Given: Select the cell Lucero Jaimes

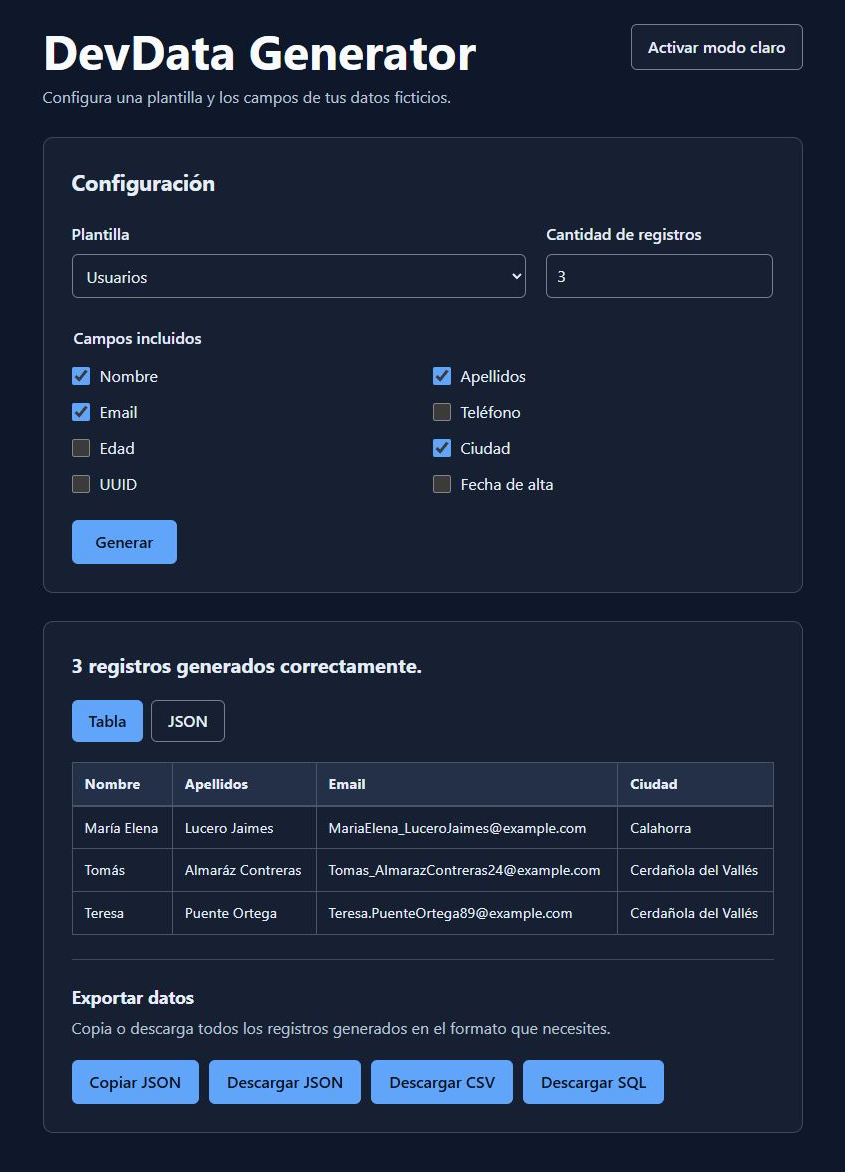Looking at the screenshot, I should click(244, 827).
